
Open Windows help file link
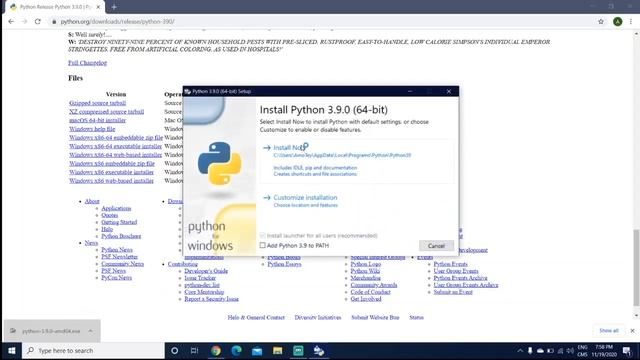click(x=92, y=129)
